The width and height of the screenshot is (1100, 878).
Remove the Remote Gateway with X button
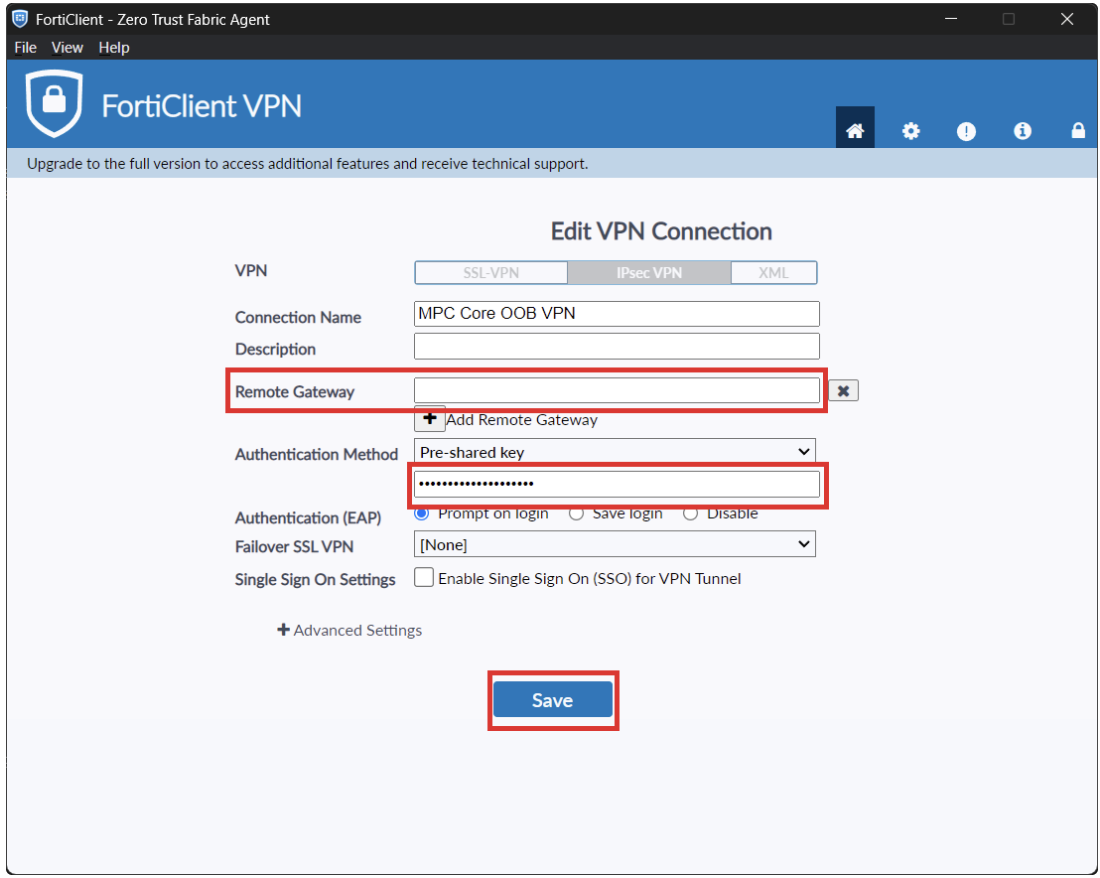click(843, 391)
